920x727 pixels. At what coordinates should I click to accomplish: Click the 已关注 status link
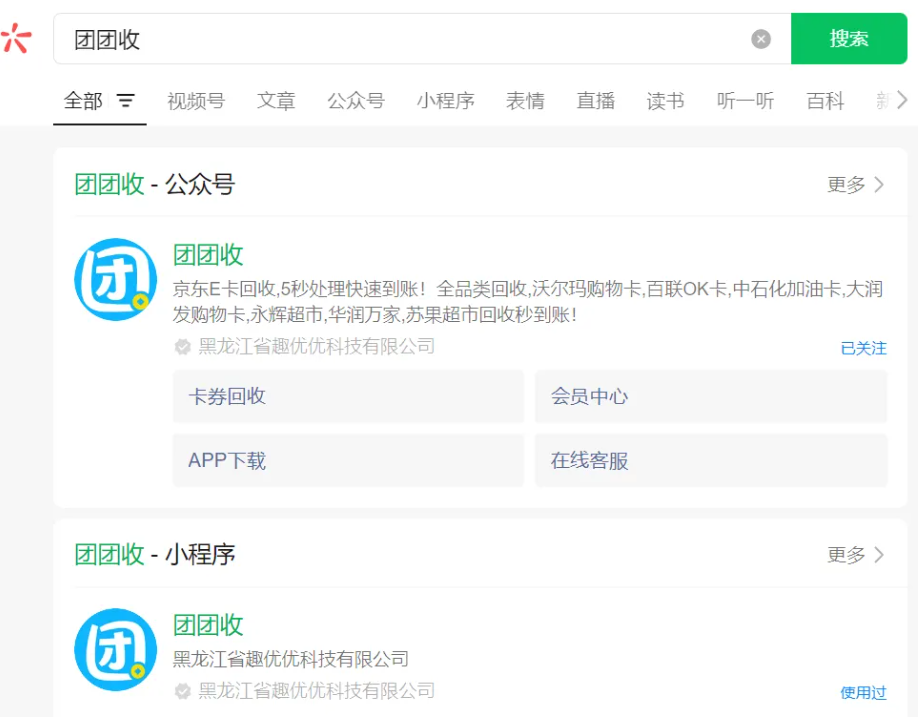863,348
